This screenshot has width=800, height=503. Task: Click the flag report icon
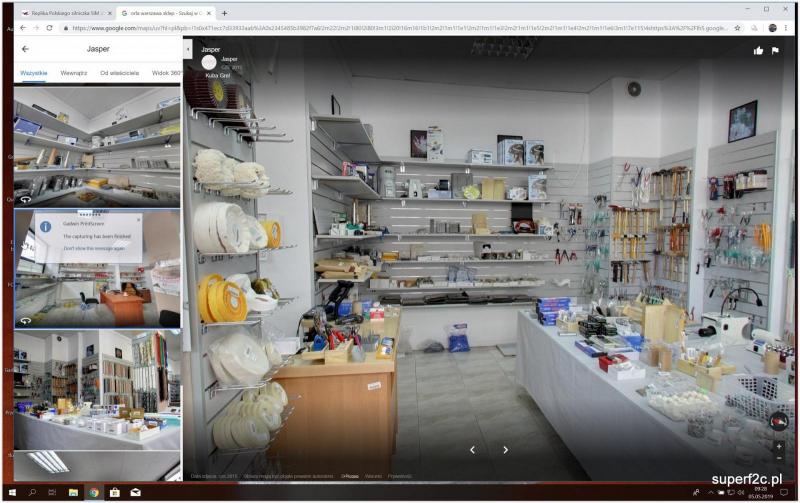775,50
